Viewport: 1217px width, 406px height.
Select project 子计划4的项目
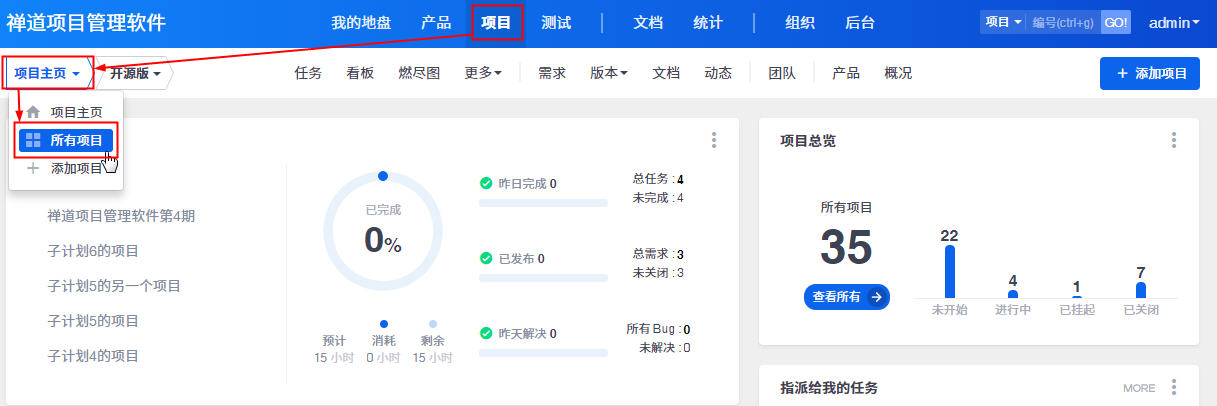(93, 356)
